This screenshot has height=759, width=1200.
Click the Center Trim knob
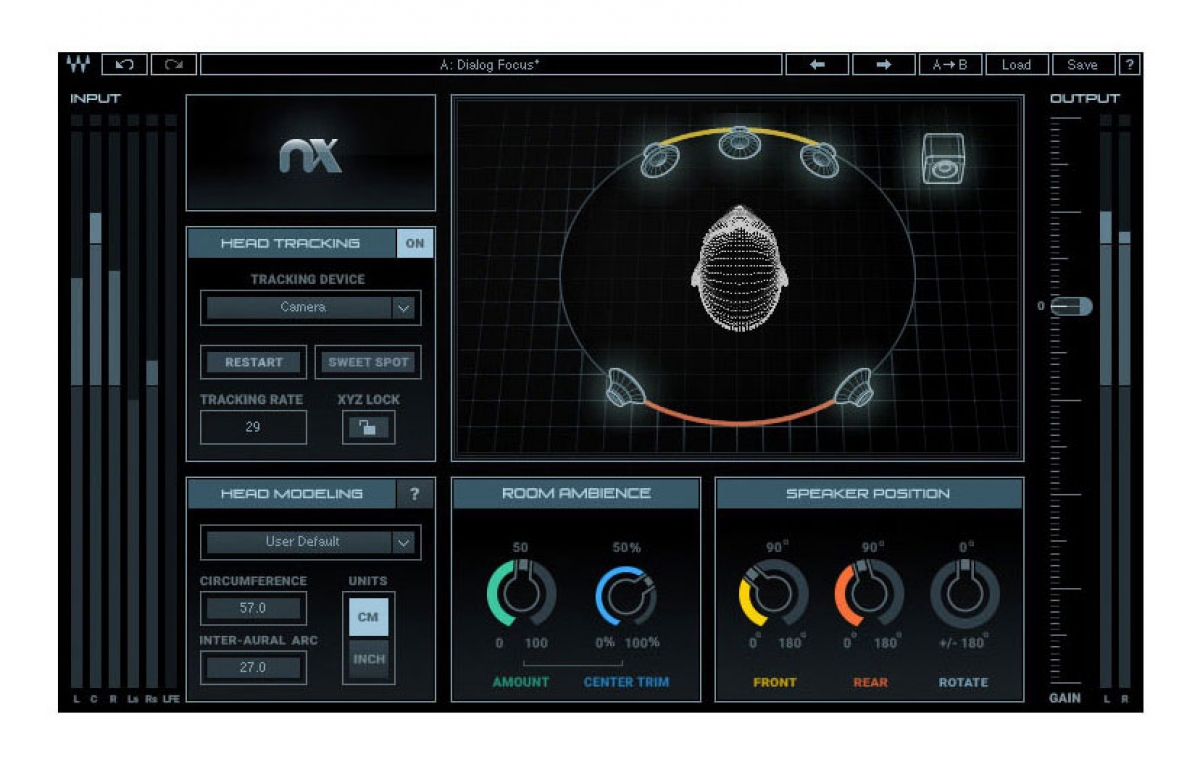click(x=626, y=596)
